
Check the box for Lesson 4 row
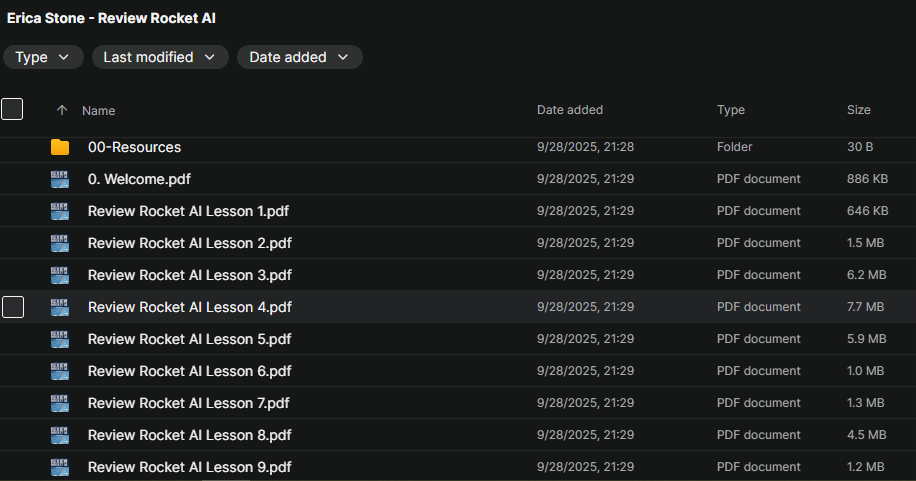[13, 307]
